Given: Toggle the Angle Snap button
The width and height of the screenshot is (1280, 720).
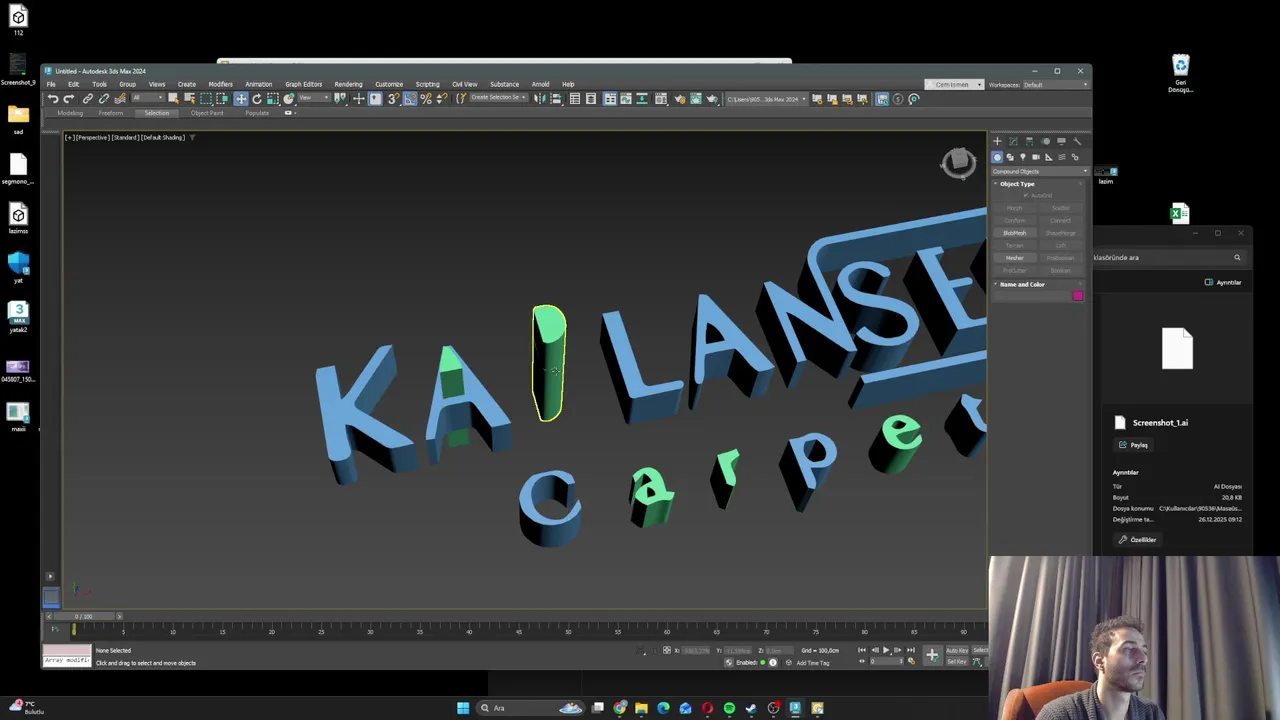Looking at the screenshot, I should coord(410,98).
